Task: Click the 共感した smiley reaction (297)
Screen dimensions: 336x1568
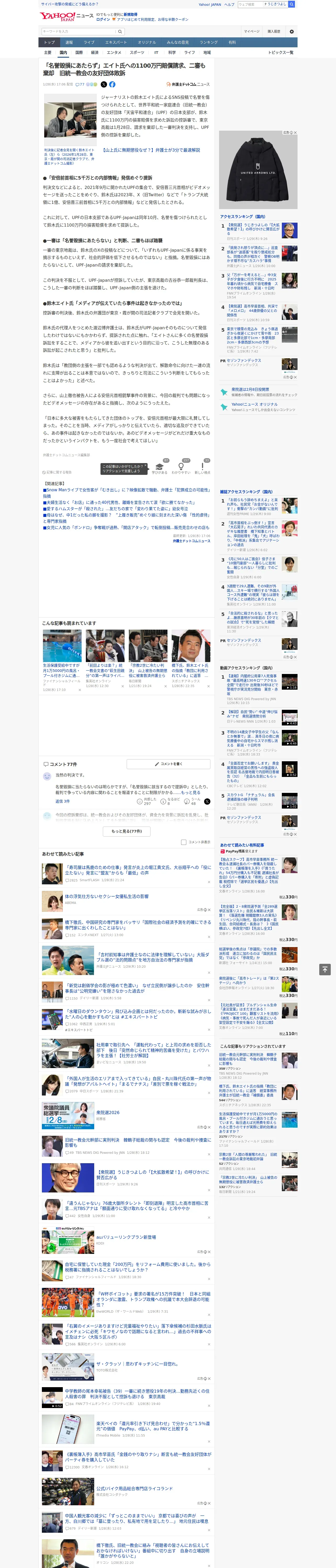Action: pos(147,802)
